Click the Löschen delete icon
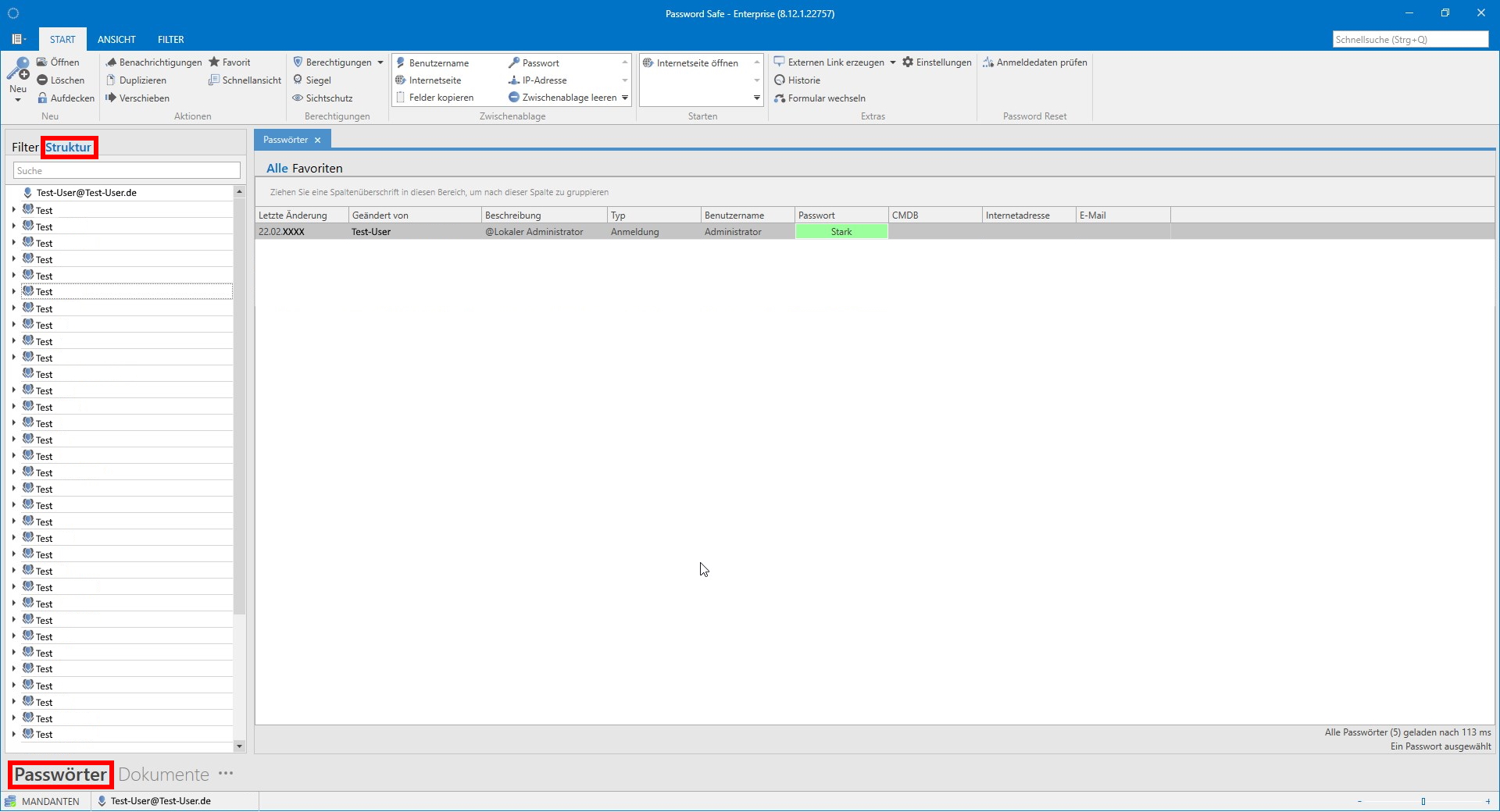The image size is (1500, 812). pyautogui.click(x=42, y=80)
